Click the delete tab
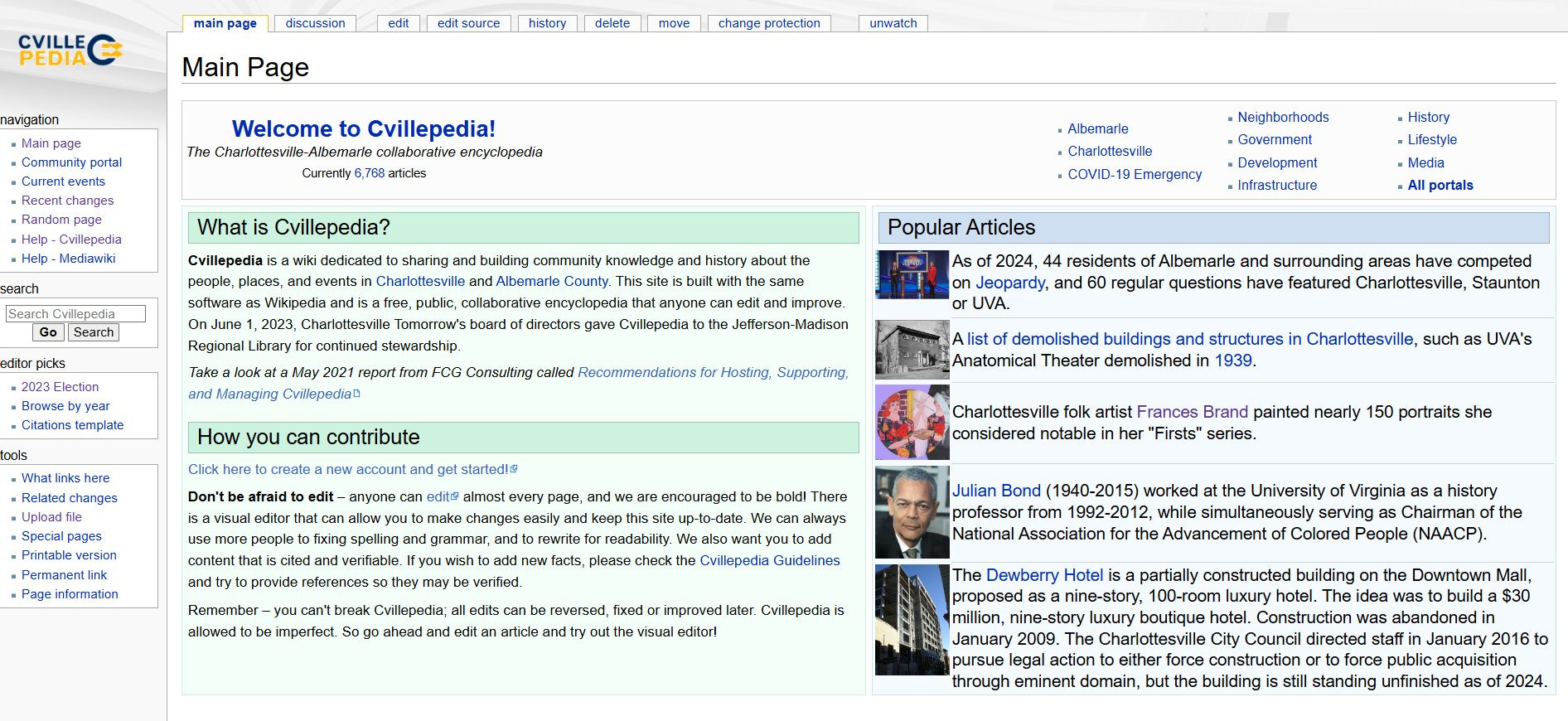1568x721 pixels. [x=612, y=23]
